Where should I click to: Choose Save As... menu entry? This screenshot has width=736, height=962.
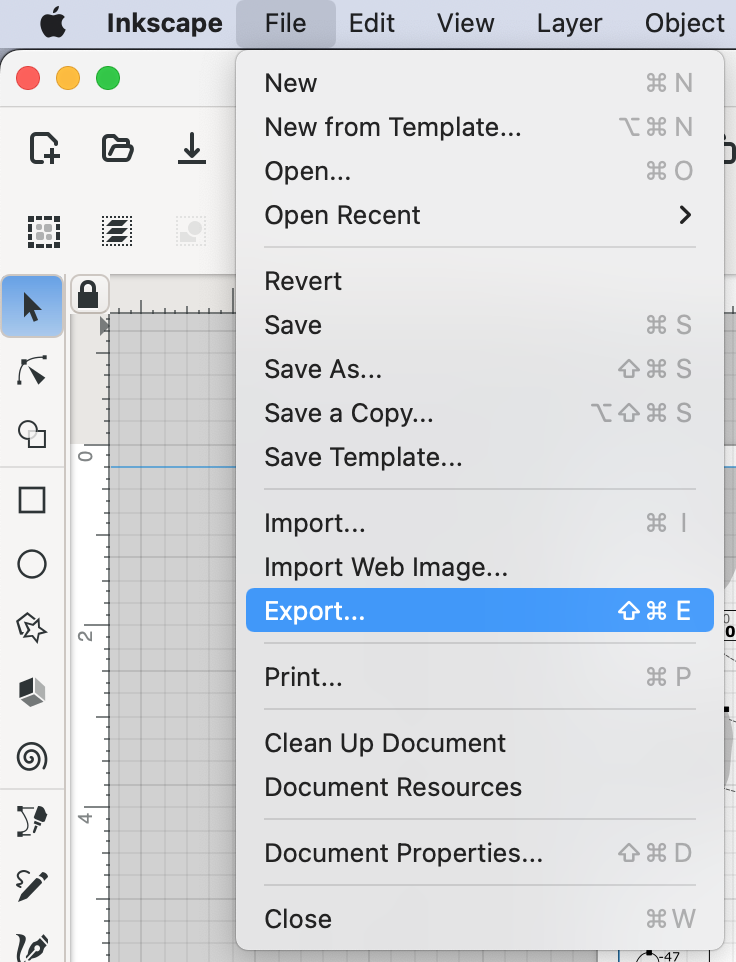480,369
